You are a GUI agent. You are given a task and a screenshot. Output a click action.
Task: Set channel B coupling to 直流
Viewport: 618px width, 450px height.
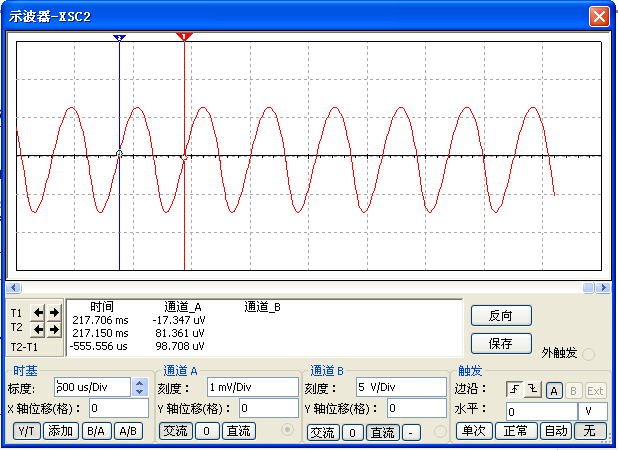[383, 433]
